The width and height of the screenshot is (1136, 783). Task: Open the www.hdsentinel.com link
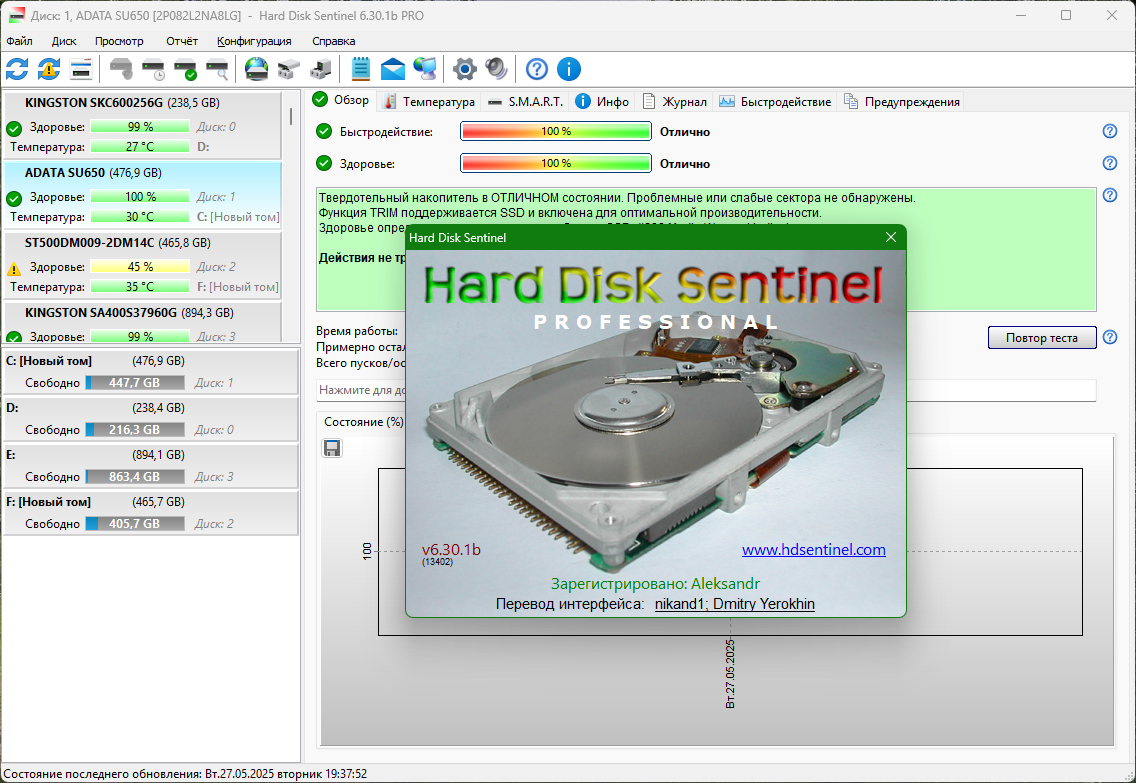tap(814, 550)
